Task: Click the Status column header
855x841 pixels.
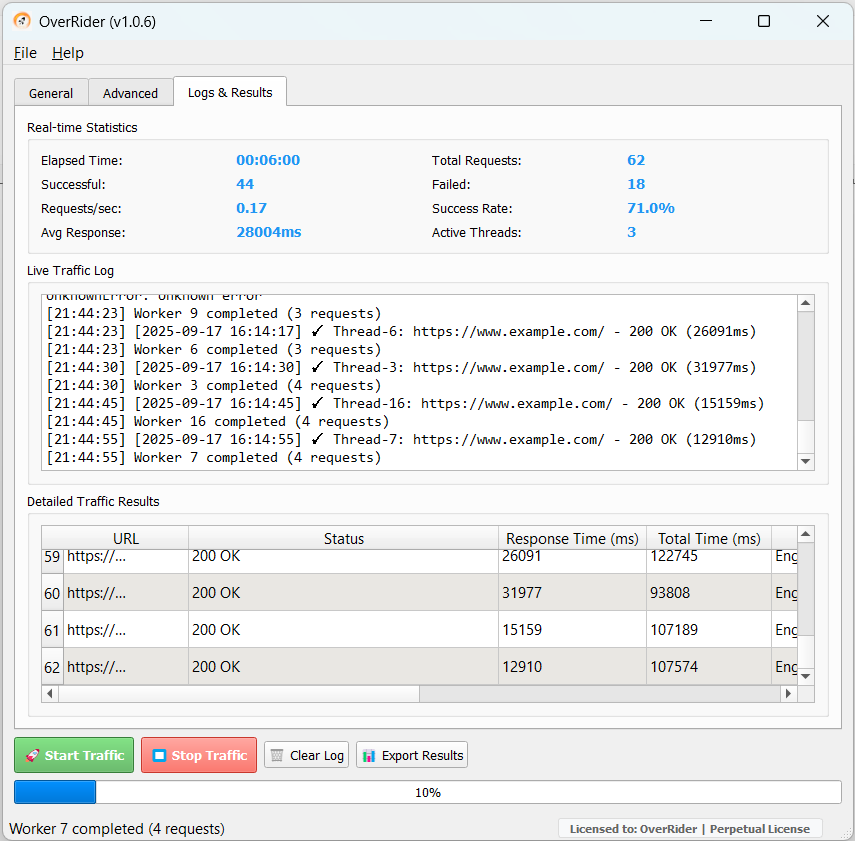Action: click(x=343, y=539)
